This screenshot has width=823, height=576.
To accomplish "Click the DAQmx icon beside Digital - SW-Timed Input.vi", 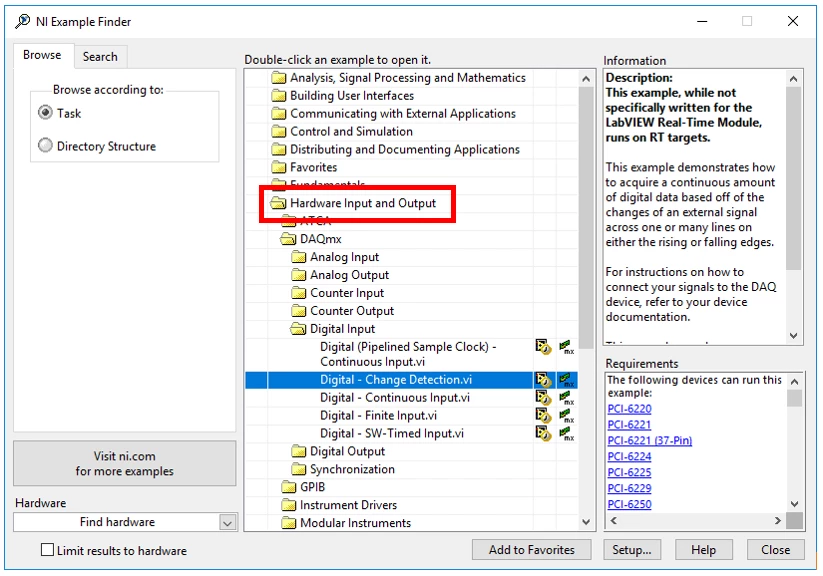I will [x=567, y=433].
